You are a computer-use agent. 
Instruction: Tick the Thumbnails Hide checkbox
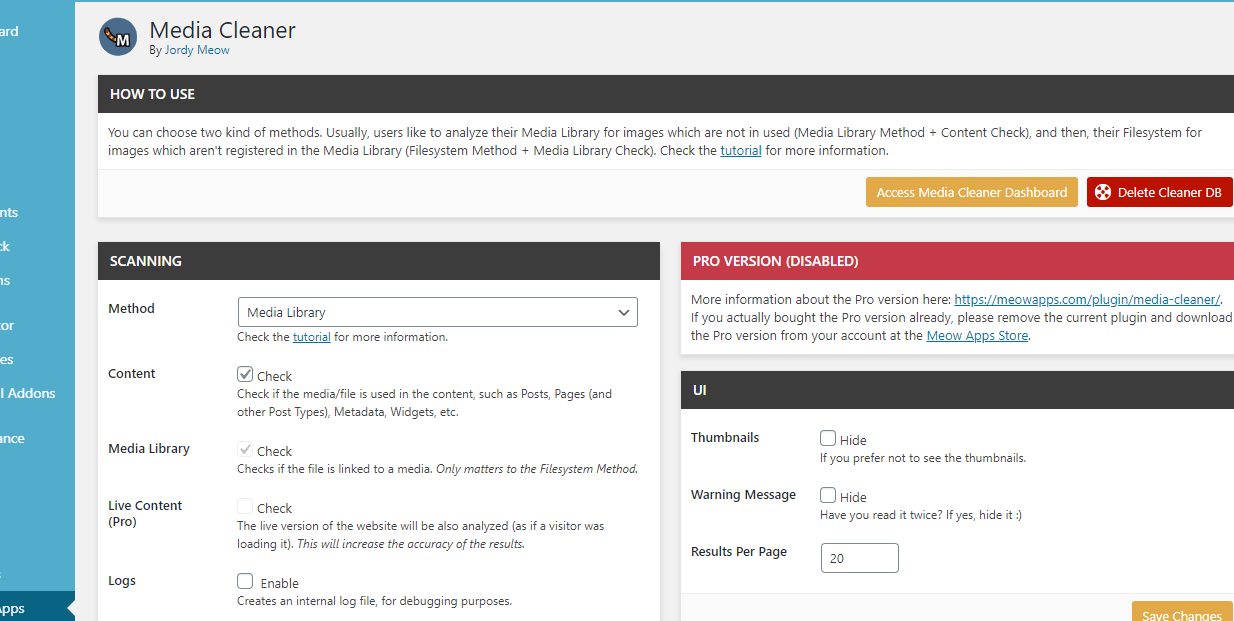(828, 438)
